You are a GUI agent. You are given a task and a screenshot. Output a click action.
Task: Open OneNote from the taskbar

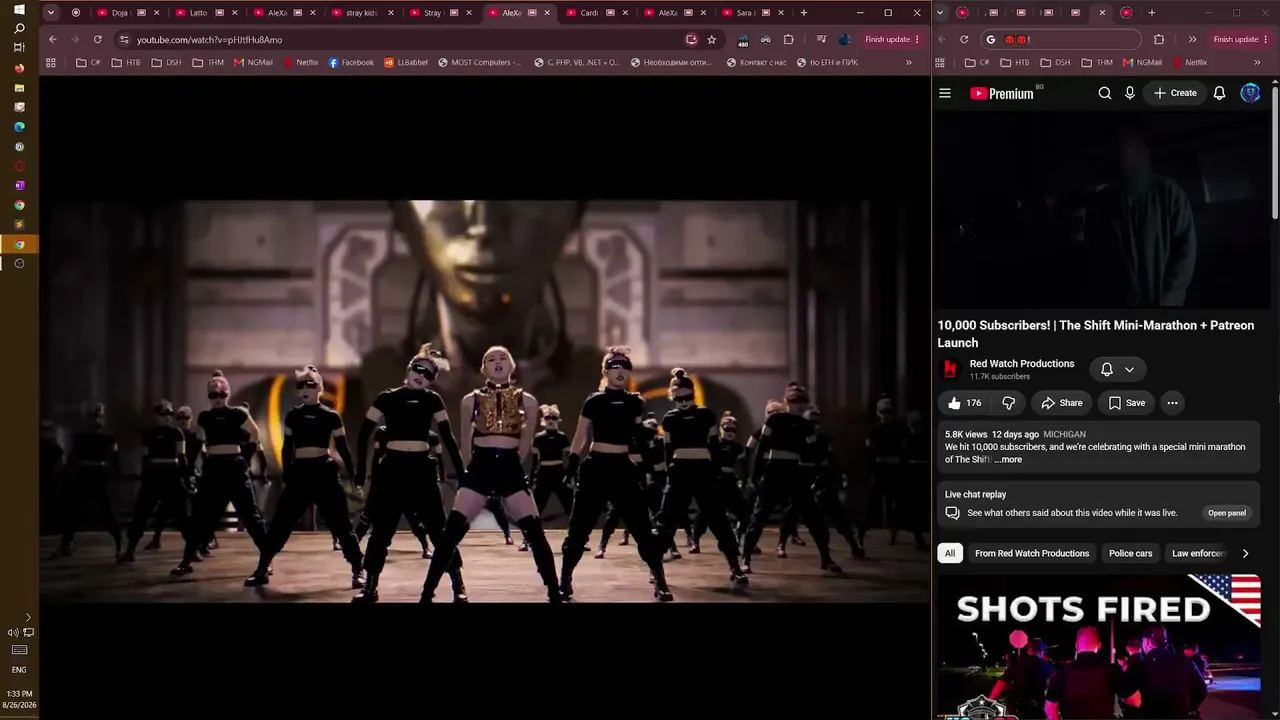(x=19, y=185)
